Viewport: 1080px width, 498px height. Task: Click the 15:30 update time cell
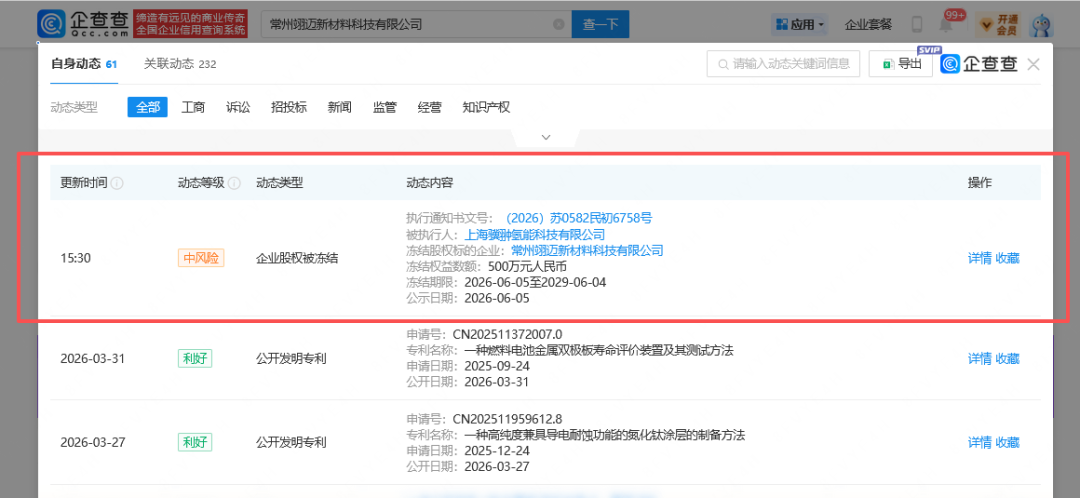[x=76, y=258]
